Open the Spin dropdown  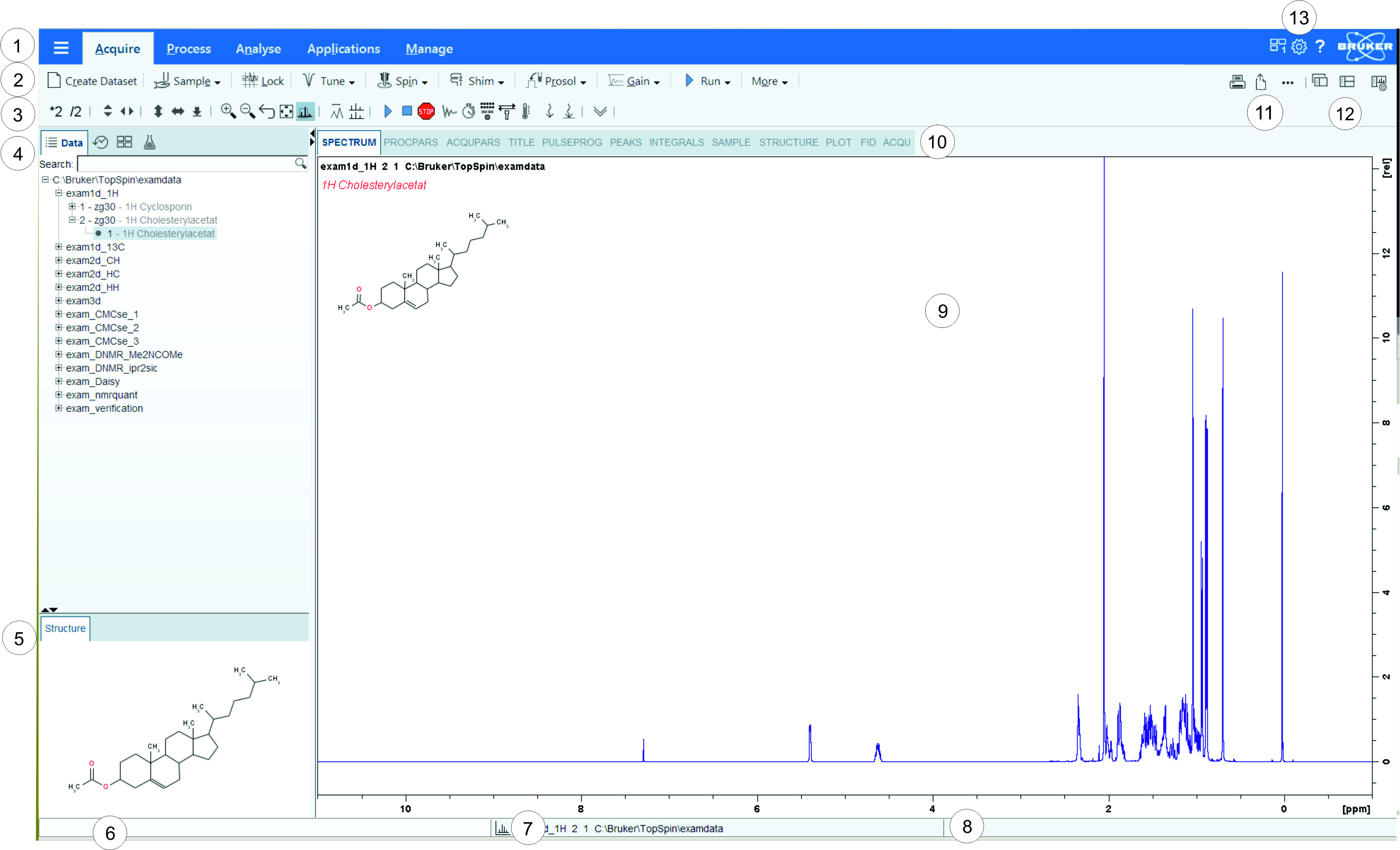[402, 81]
